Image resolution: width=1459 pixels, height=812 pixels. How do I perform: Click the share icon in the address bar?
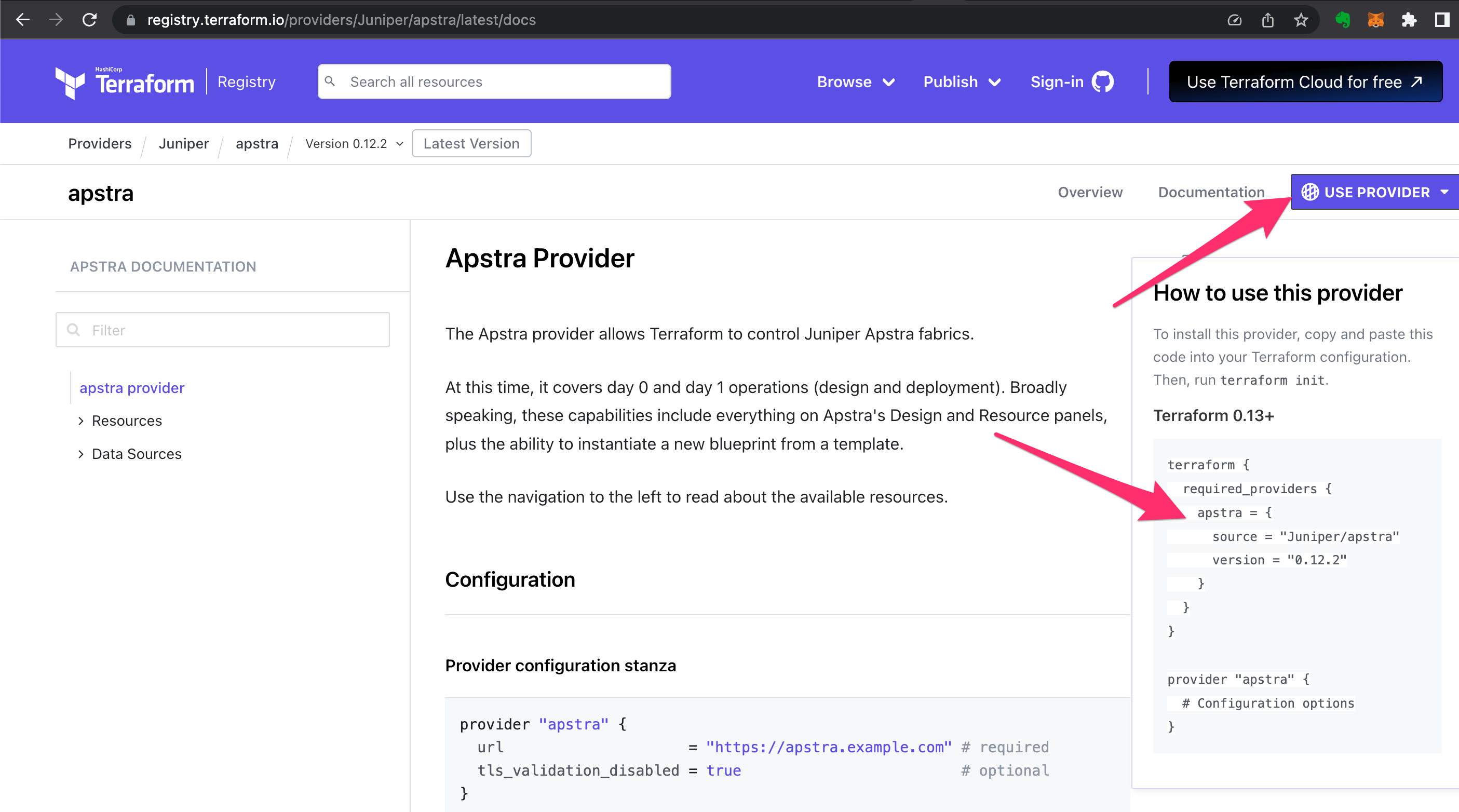coord(1267,19)
